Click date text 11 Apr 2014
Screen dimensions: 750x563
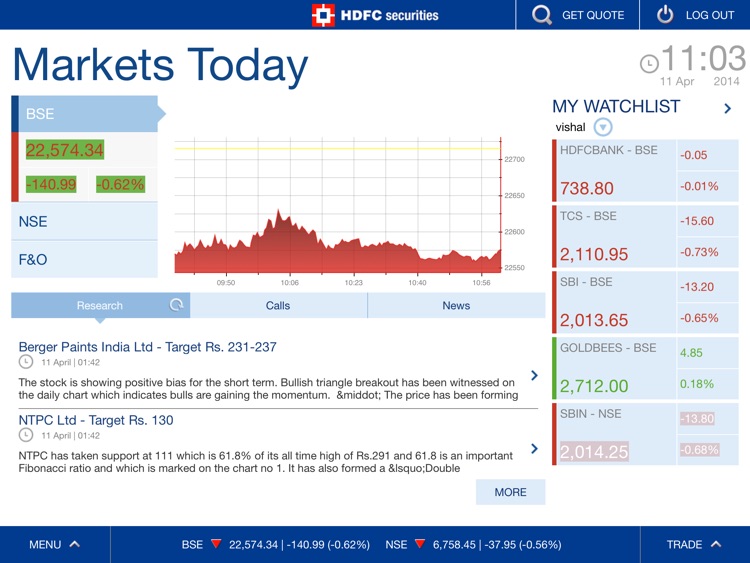click(700, 81)
